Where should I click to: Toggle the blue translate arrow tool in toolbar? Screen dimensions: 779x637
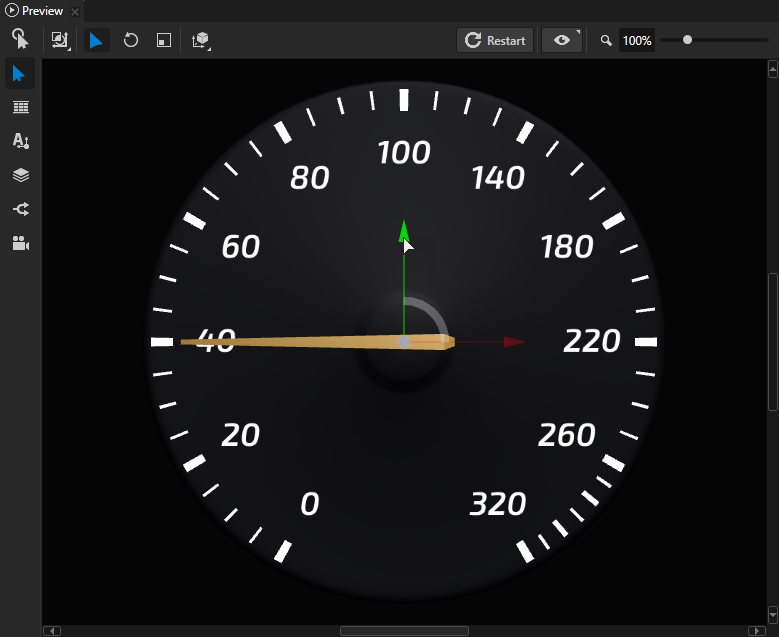click(96, 40)
